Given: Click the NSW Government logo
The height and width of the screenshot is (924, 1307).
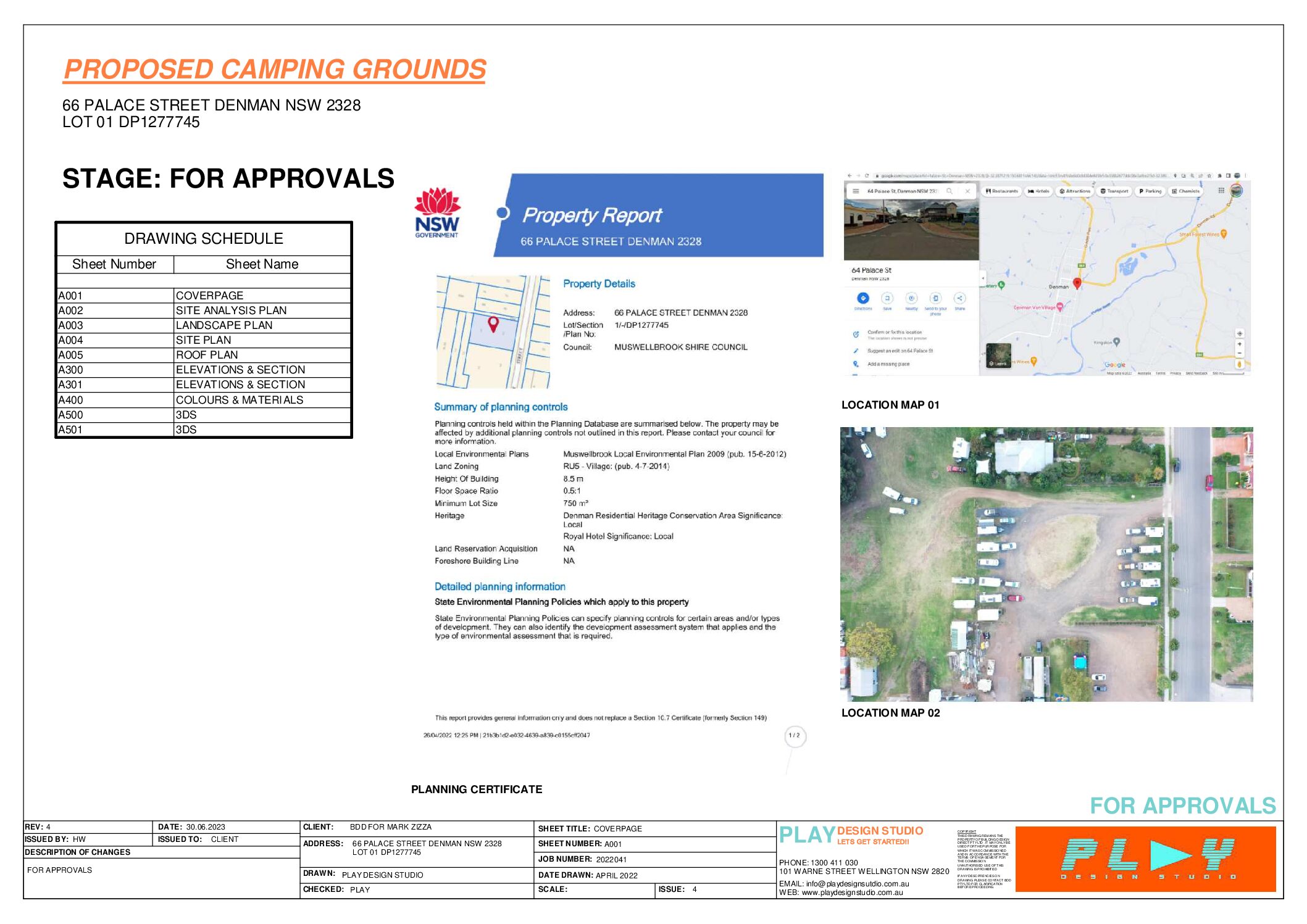Looking at the screenshot, I should [437, 213].
